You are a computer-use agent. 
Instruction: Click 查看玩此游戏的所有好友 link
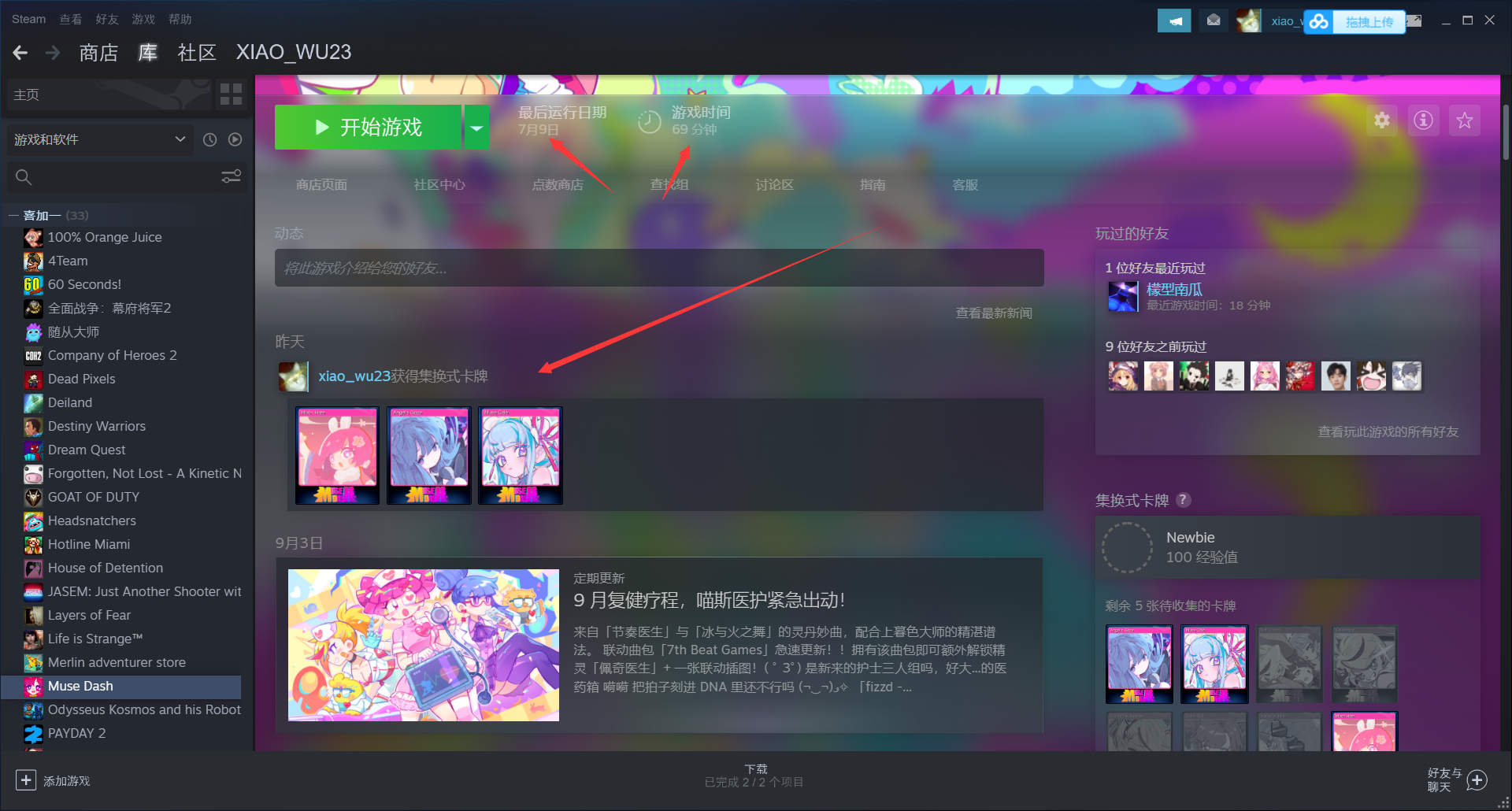coord(1388,432)
